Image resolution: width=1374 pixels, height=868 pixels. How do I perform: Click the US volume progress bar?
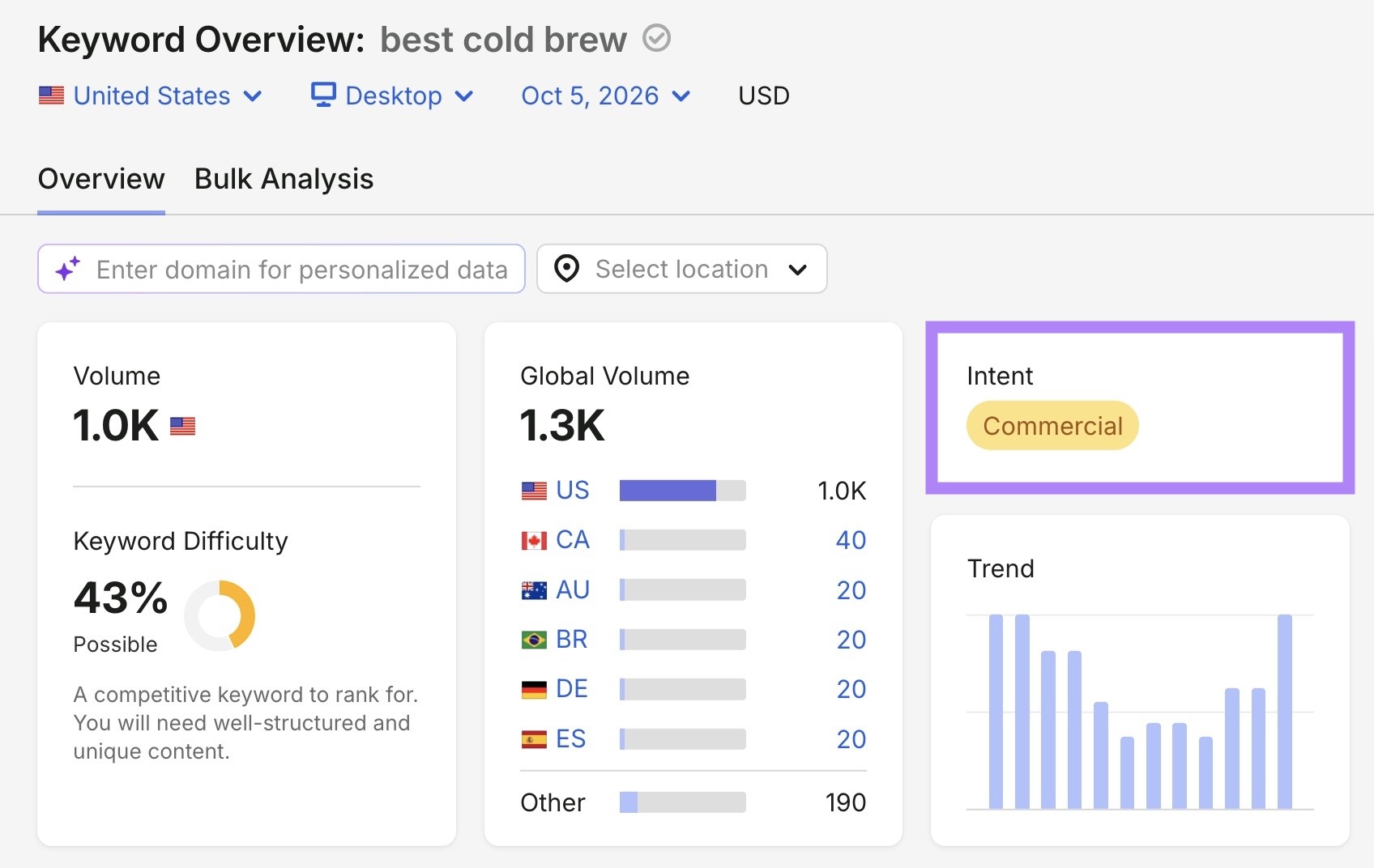tap(682, 491)
